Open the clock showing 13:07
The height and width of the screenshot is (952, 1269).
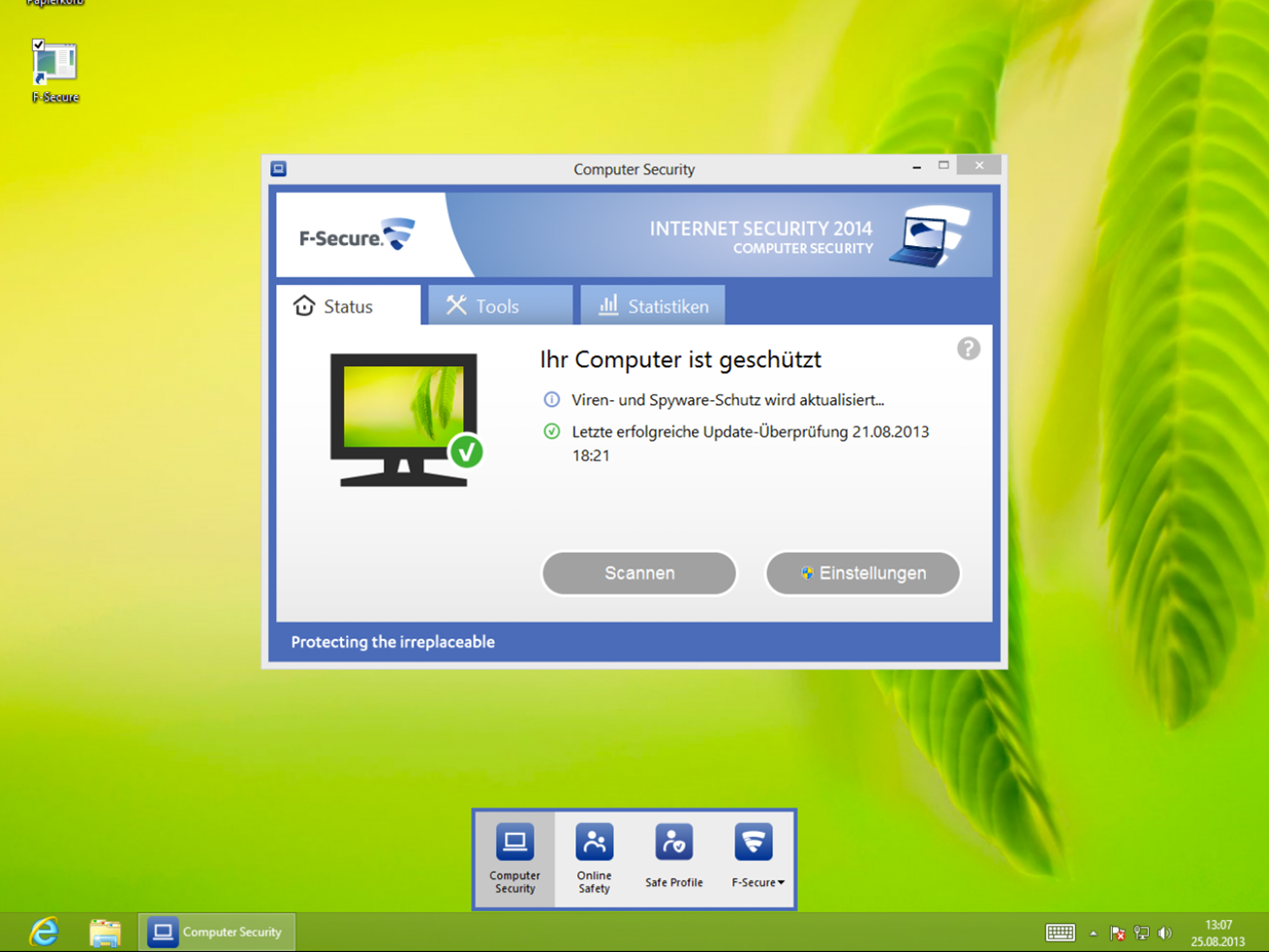[x=1218, y=933]
